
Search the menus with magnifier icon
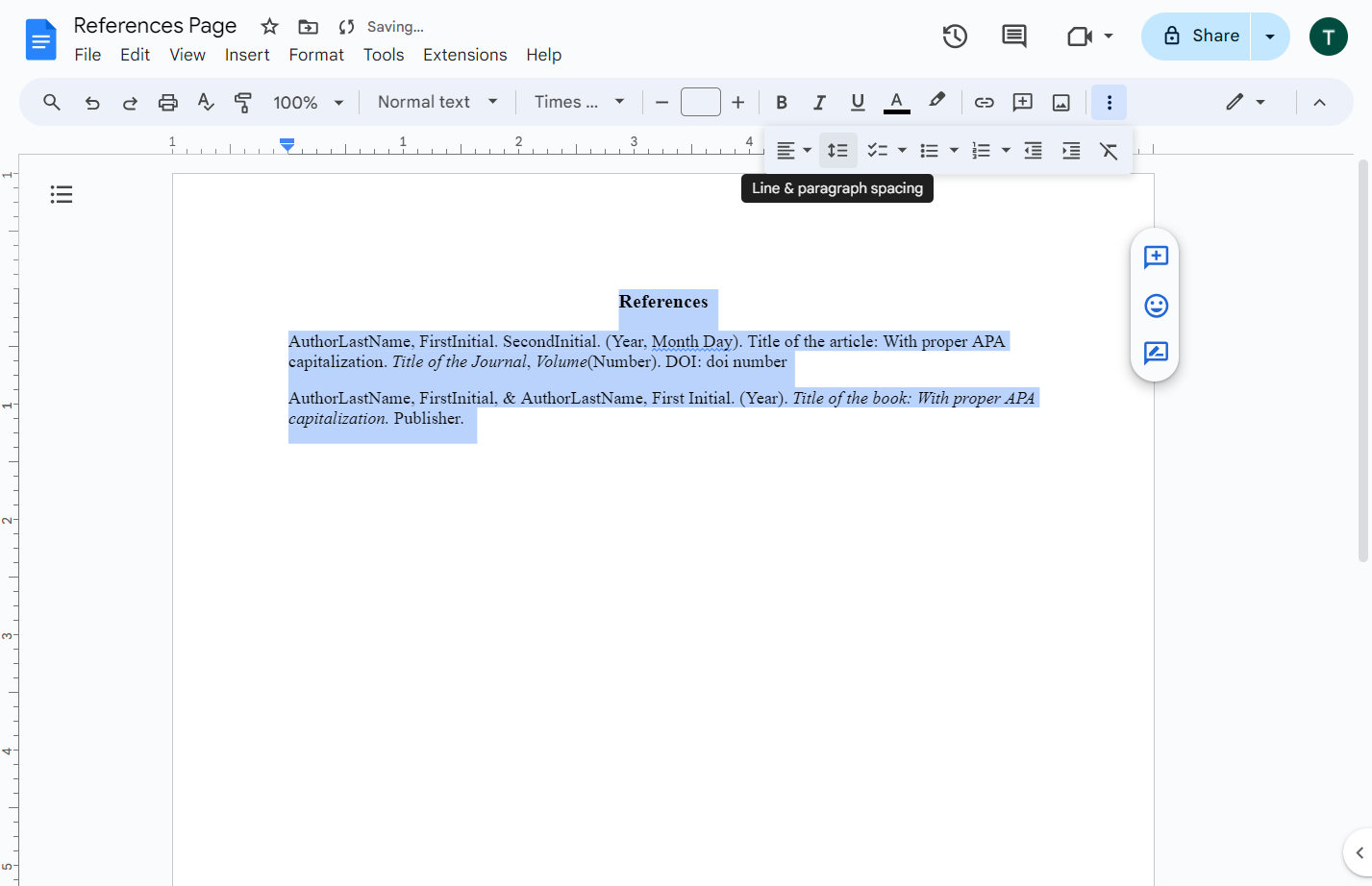coord(52,102)
